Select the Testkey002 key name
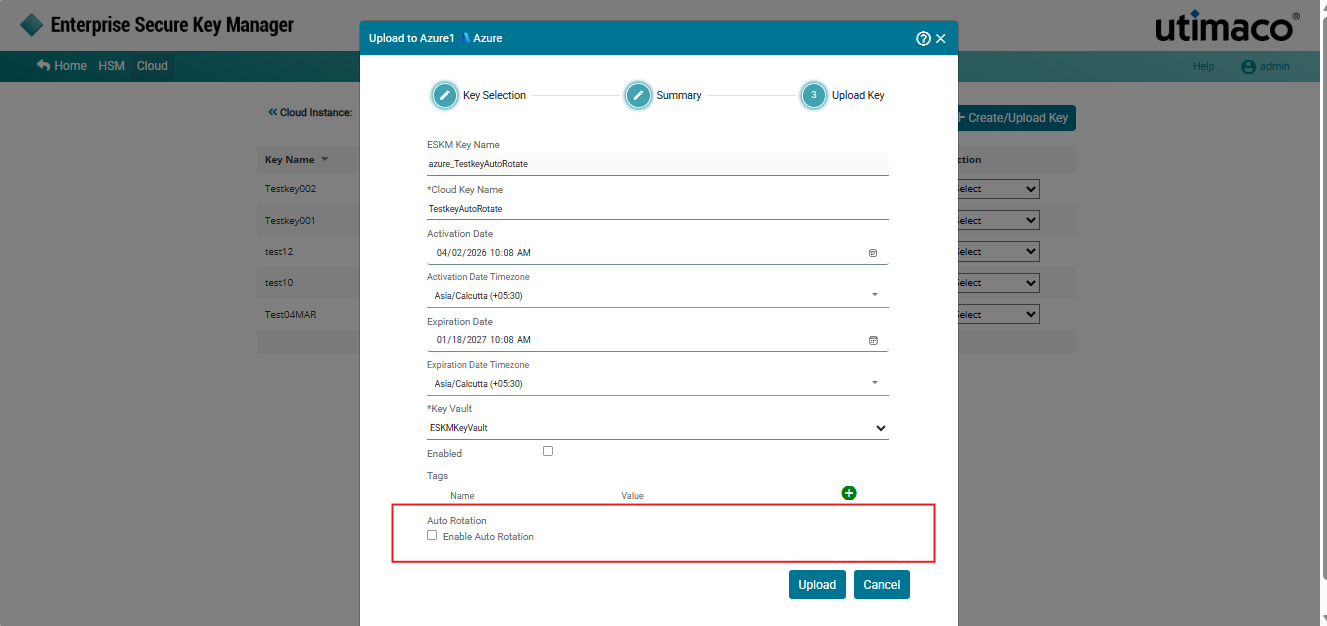The height and width of the screenshot is (626, 1327). (x=290, y=189)
